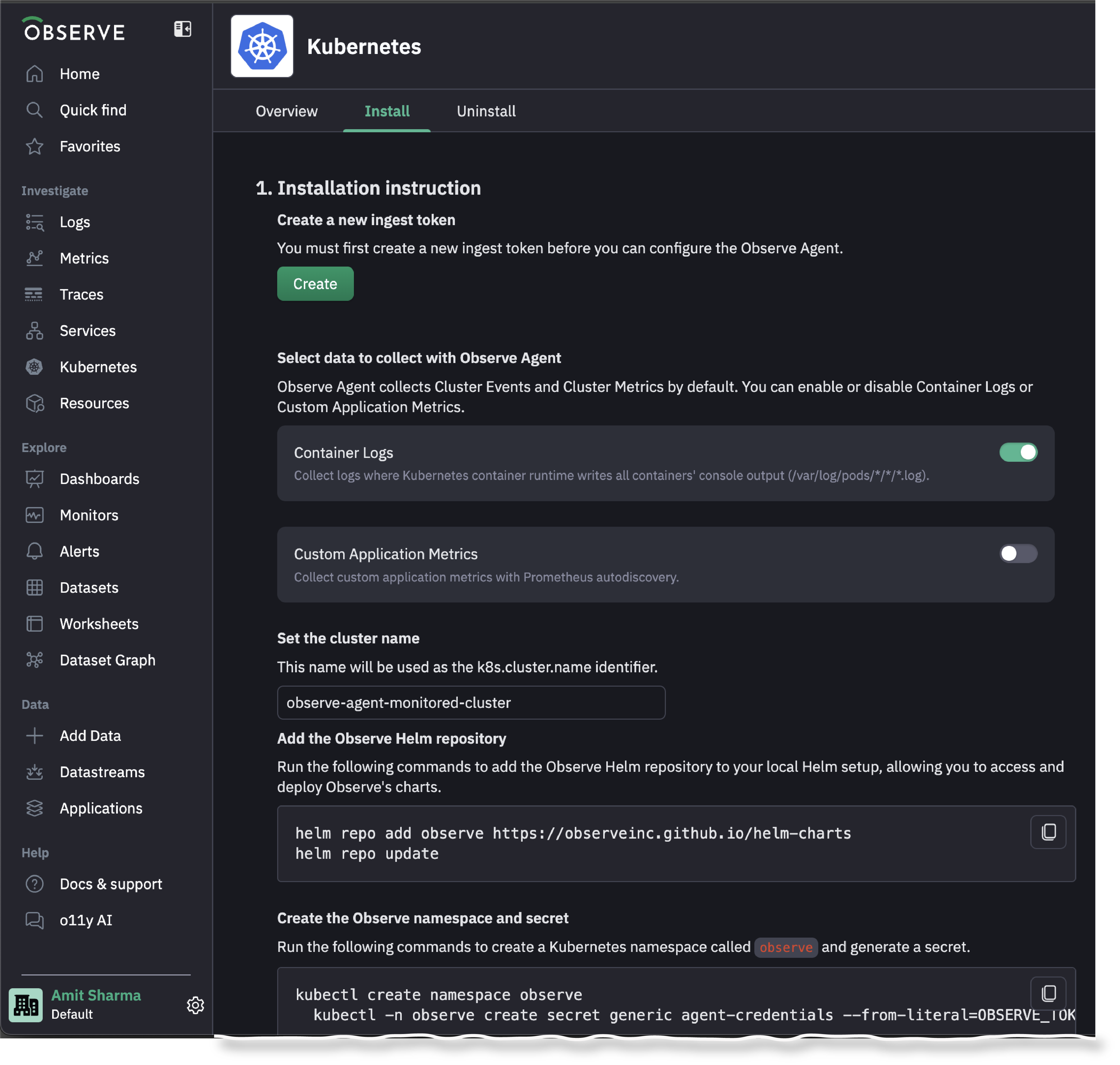
Task: Open the Datasets grid icon
Action: point(35,588)
